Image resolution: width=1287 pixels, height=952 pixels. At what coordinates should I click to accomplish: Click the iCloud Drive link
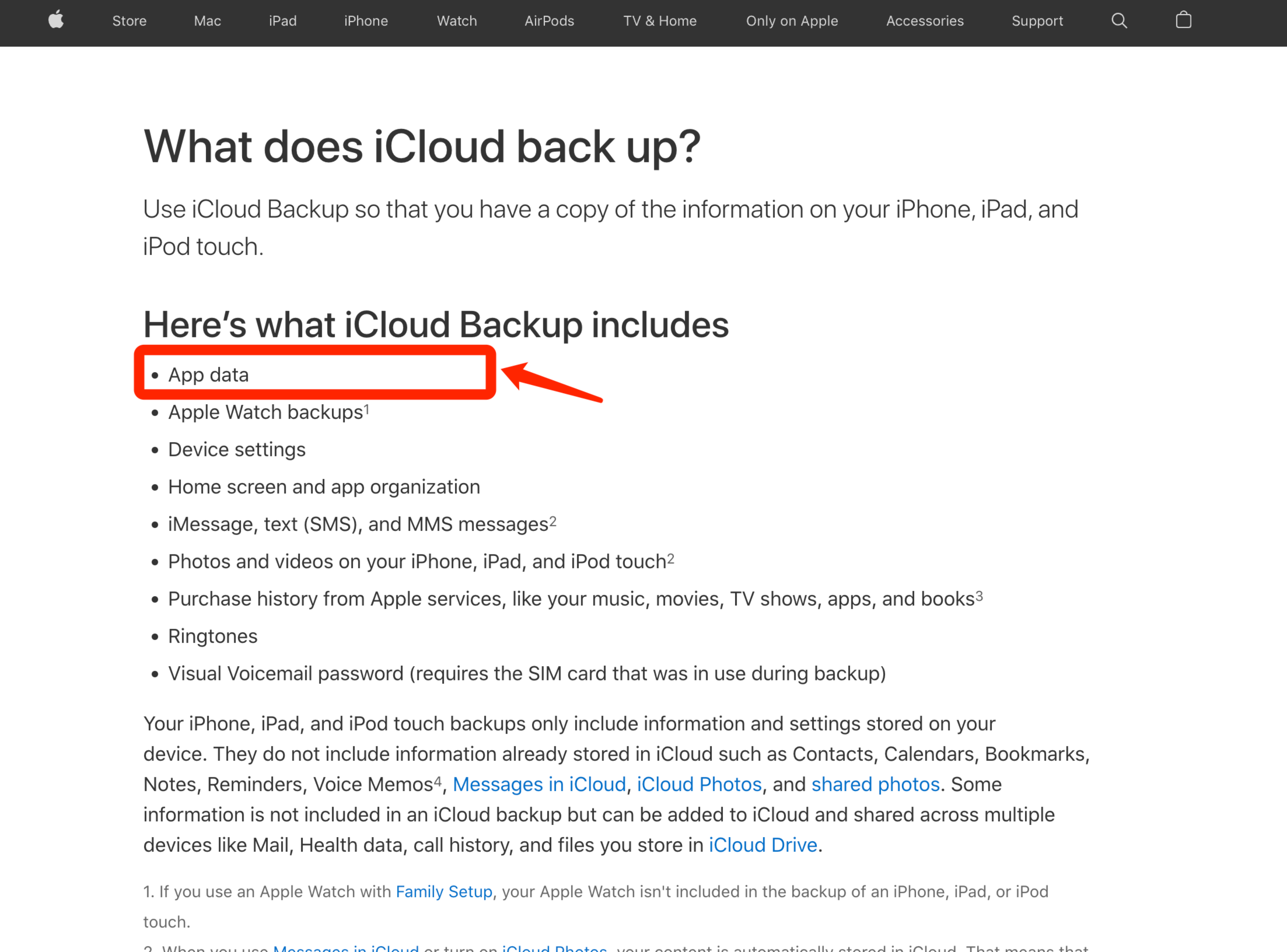[763, 845]
